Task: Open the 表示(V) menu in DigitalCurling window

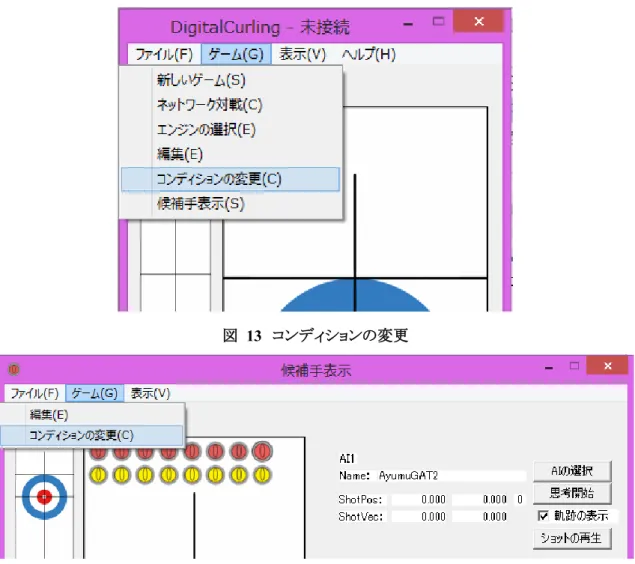Action: click(x=302, y=54)
